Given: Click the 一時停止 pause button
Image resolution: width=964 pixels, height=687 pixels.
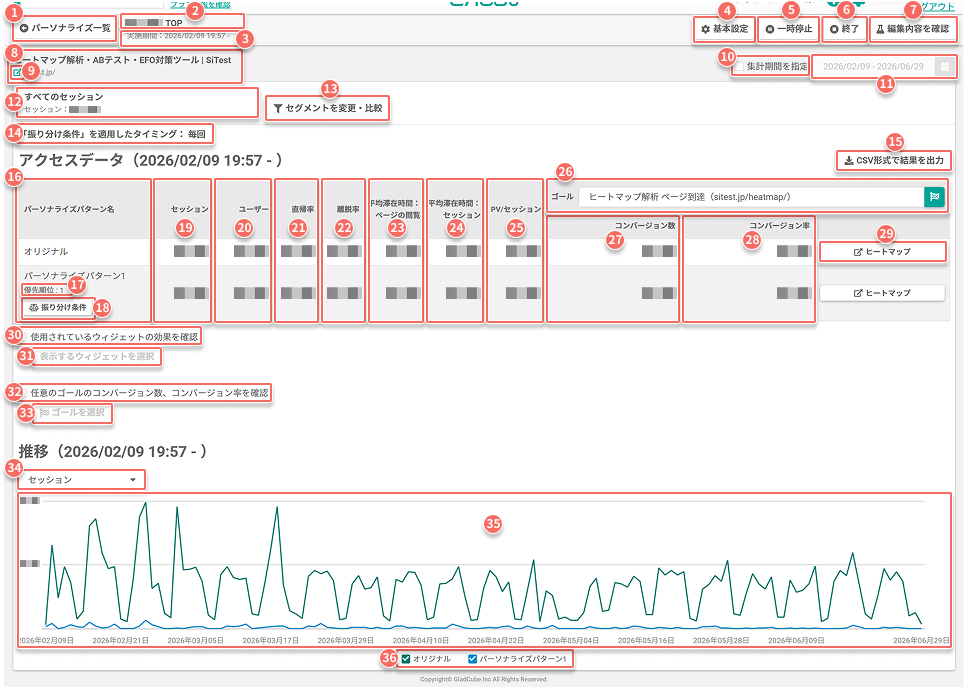Looking at the screenshot, I should [x=788, y=29].
